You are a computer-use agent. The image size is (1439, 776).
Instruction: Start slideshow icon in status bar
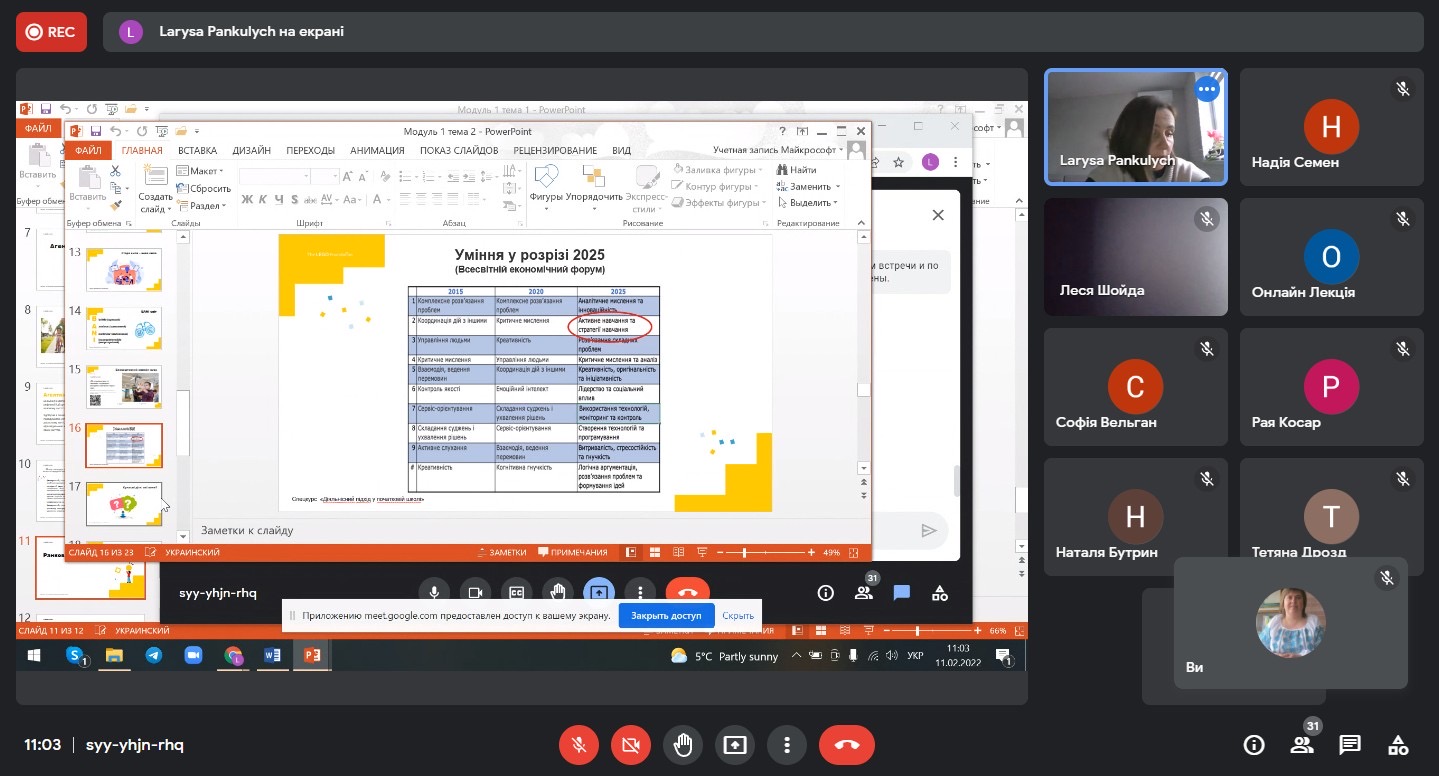click(x=700, y=552)
